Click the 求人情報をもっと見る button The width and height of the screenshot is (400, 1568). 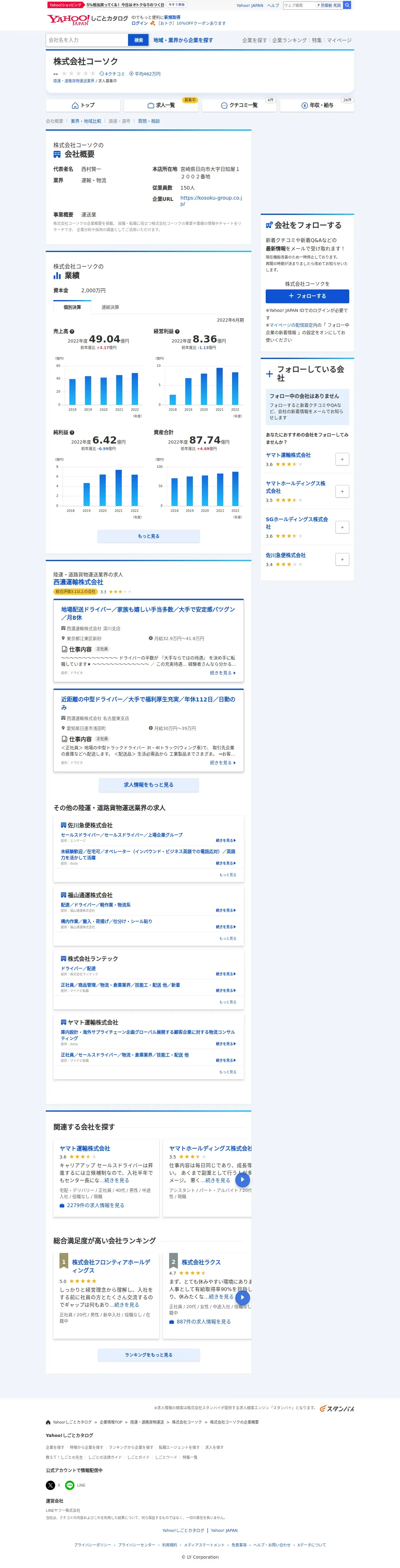click(148, 784)
